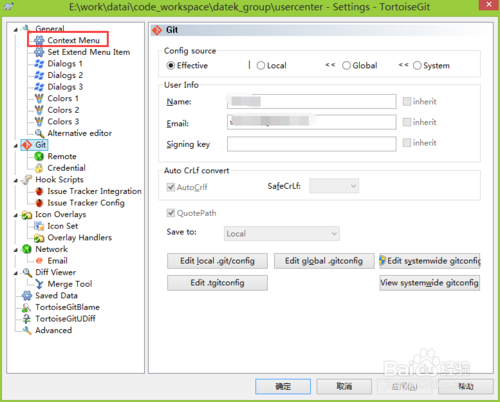Toggle inherit checkbox for Name

[x=407, y=101]
